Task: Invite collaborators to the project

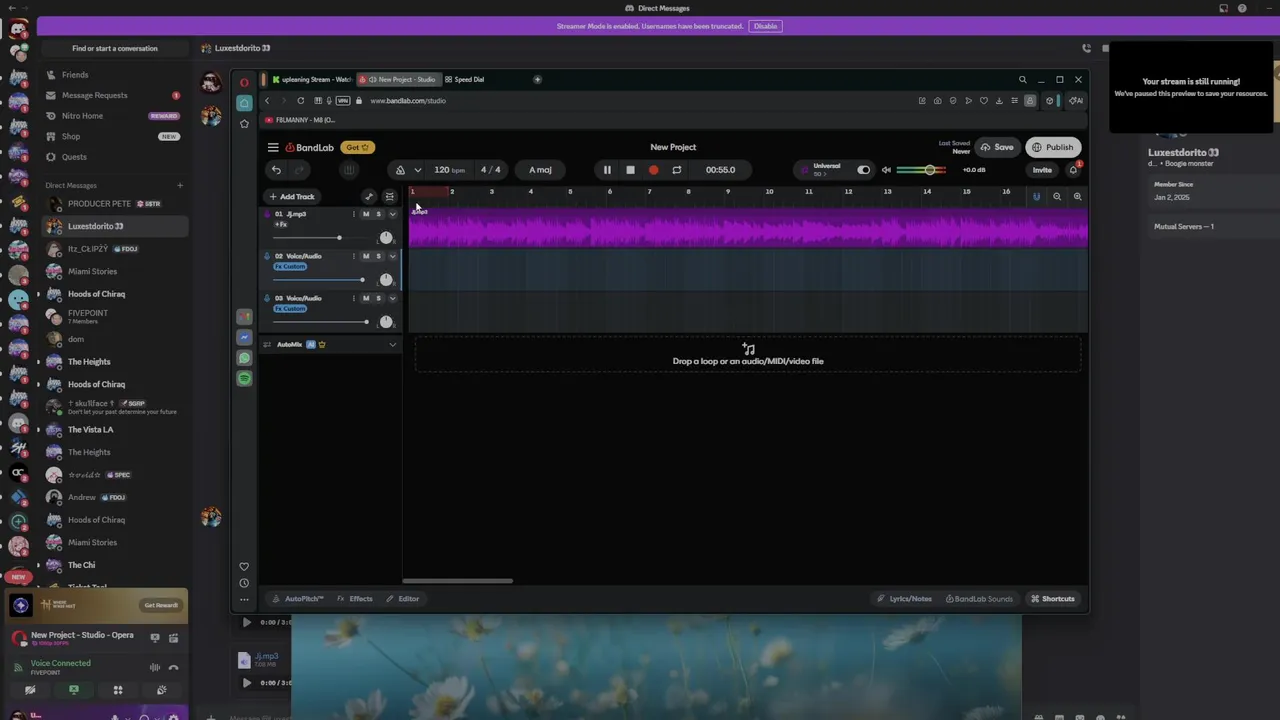Action: (1042, 170)
